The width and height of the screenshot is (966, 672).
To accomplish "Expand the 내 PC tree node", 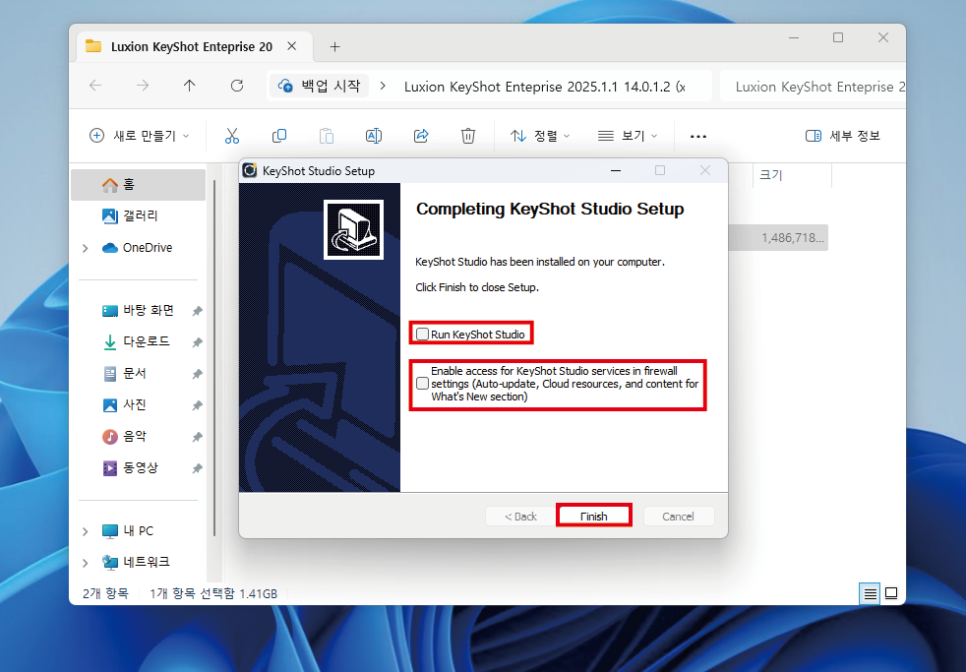I will click(x=85, y=532).
